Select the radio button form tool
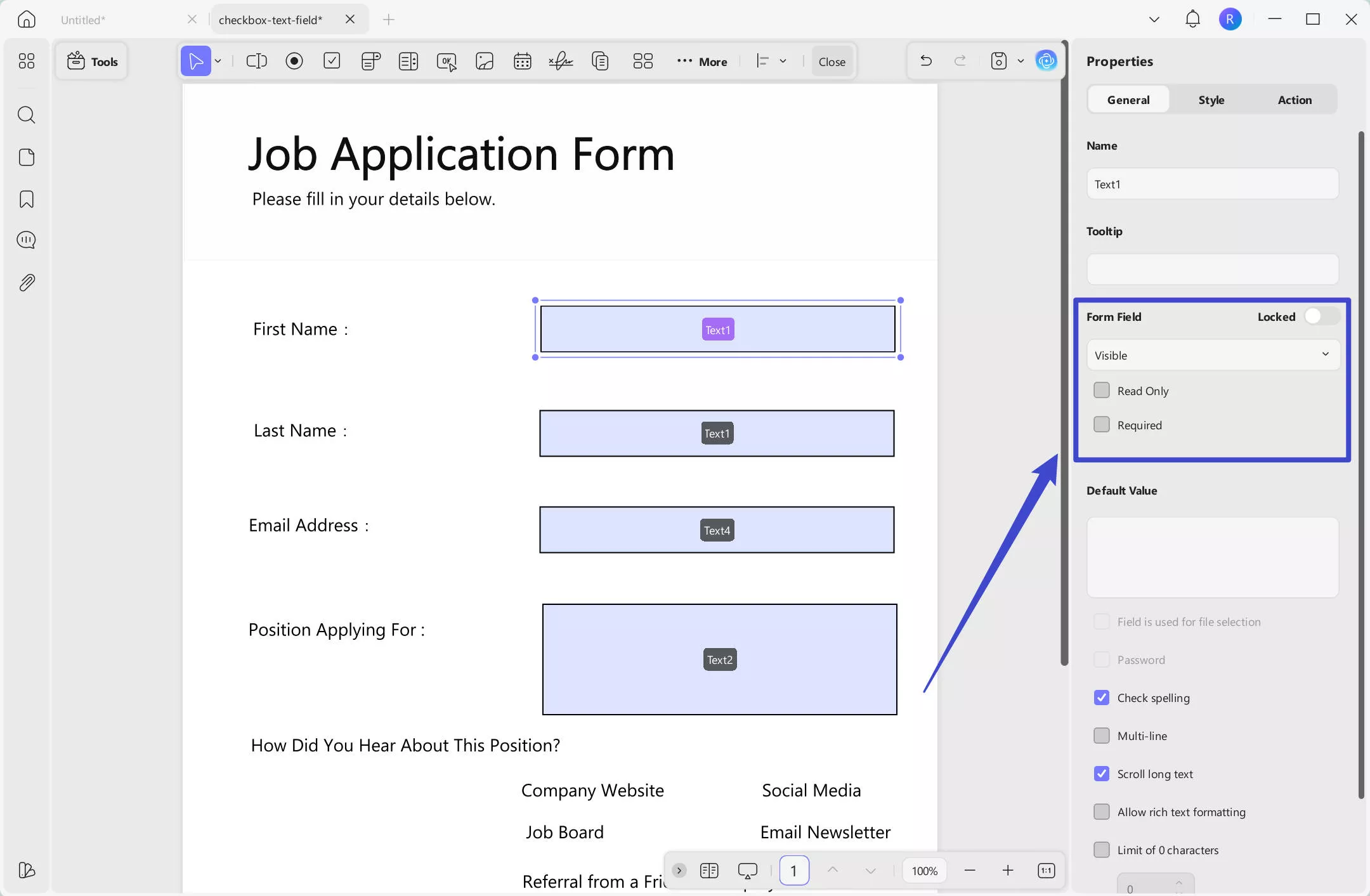 [x=294, y=62]
